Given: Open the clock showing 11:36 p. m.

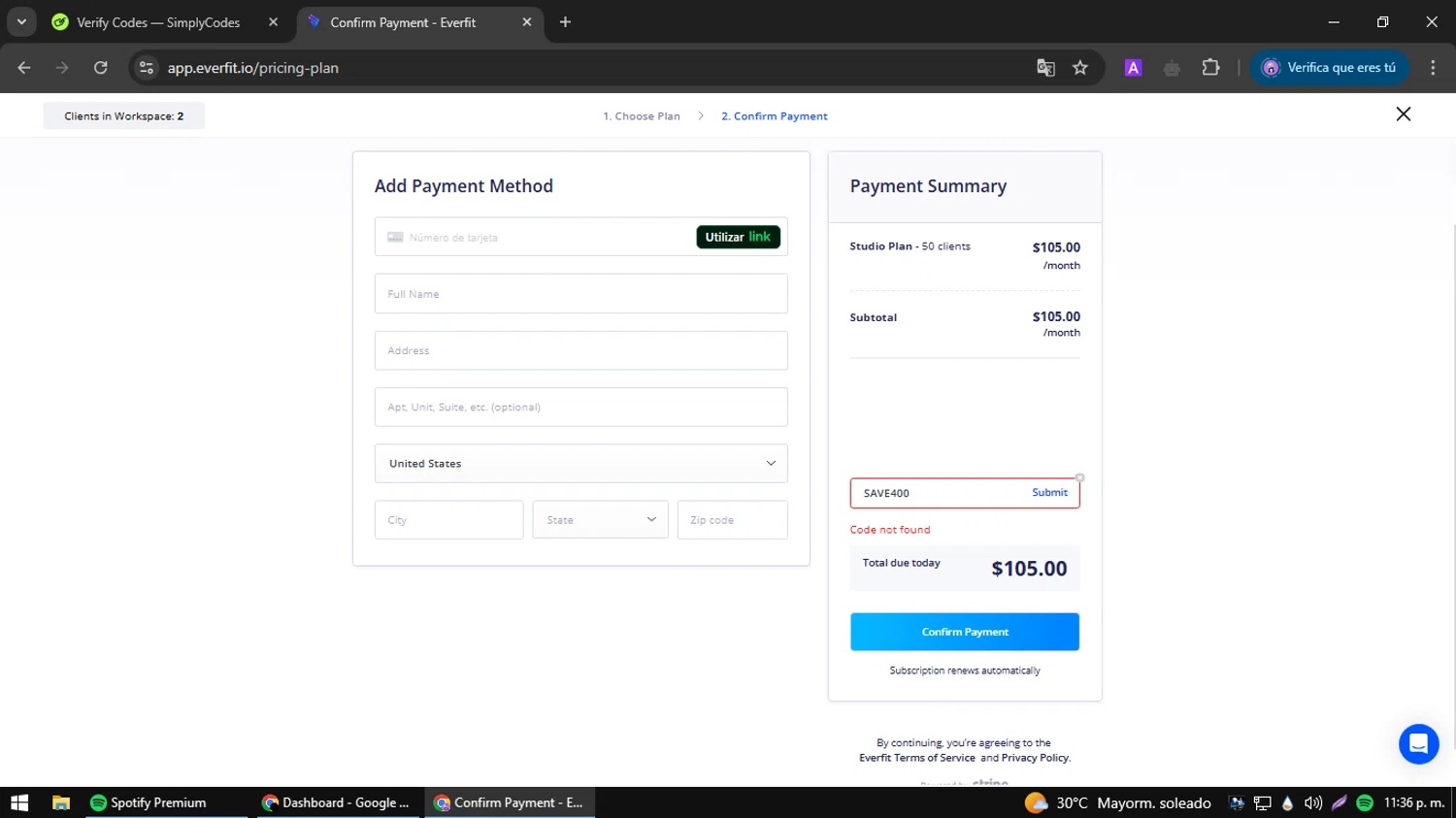Looking at the screenshot, I should tap(1413, 802).
